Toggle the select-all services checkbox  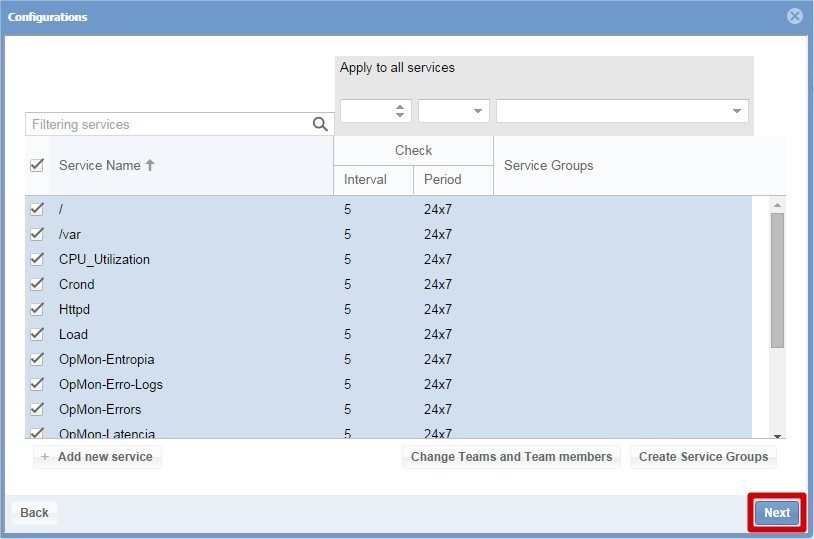[x=37, y=165]
